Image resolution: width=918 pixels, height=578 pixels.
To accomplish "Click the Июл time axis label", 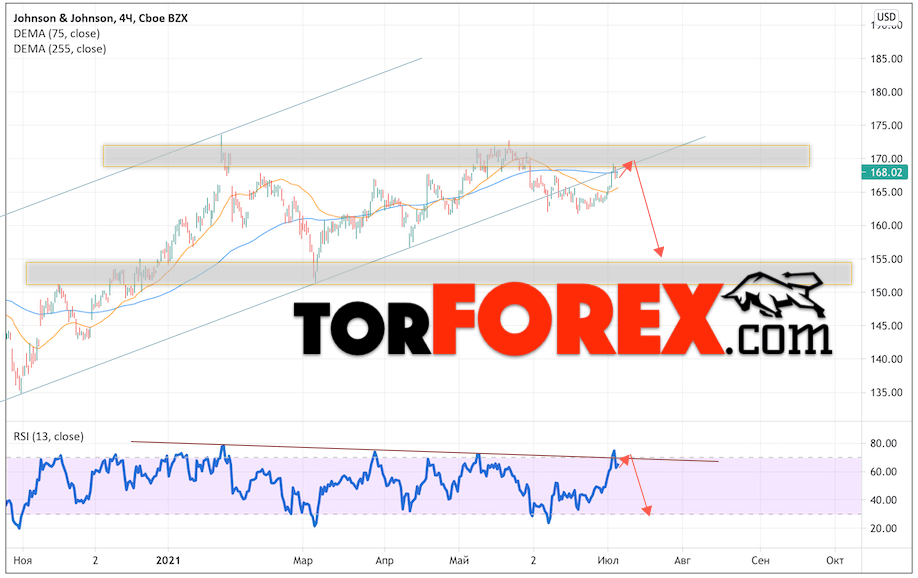I will click(608, 560).
